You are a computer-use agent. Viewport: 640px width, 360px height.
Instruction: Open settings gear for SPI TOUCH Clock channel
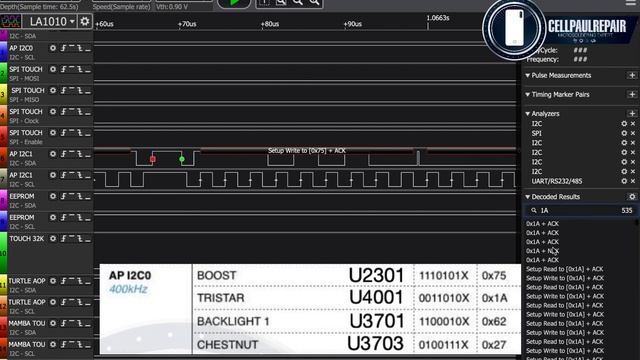point(53,112)
